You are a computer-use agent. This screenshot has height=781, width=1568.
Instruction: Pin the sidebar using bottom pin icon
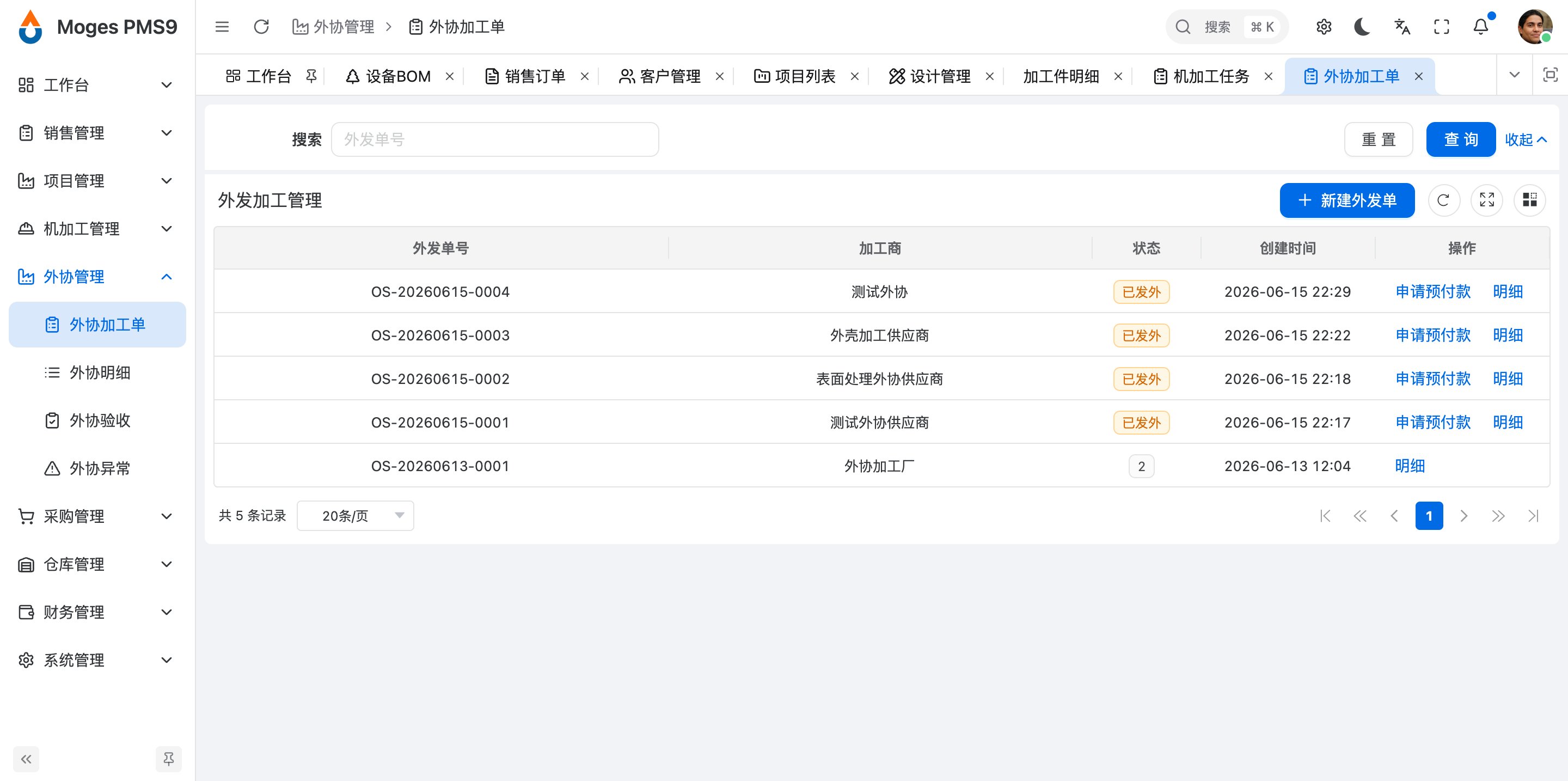[169, 759]
